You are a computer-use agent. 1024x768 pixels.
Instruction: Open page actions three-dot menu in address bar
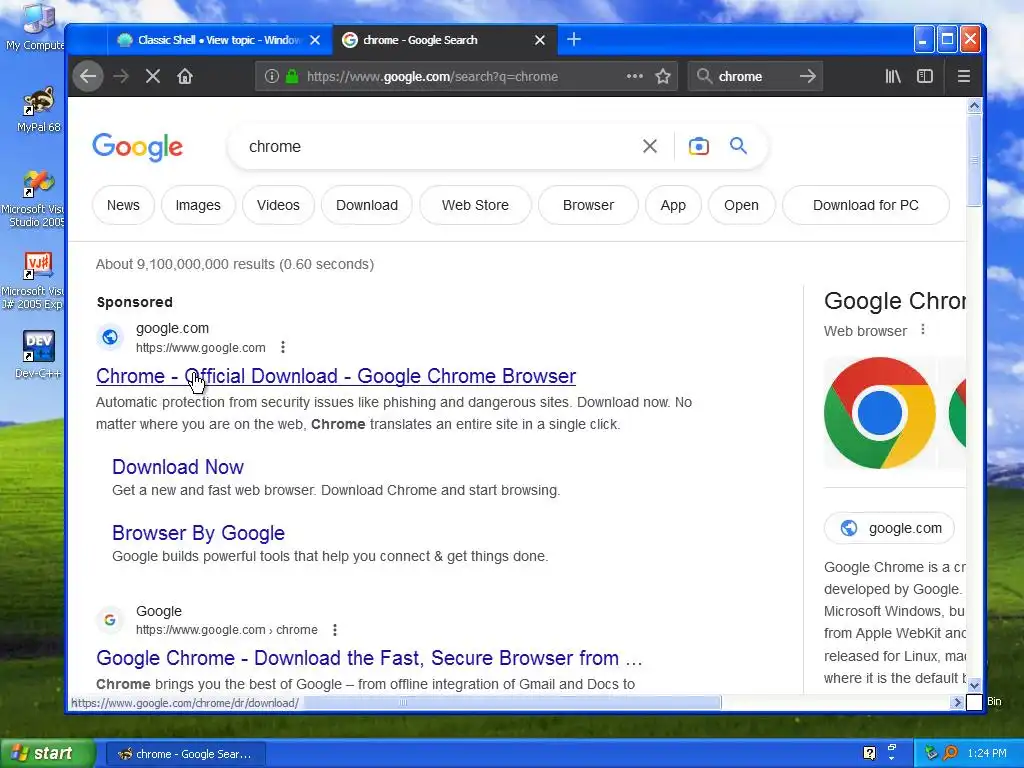(x=634, y=76)
